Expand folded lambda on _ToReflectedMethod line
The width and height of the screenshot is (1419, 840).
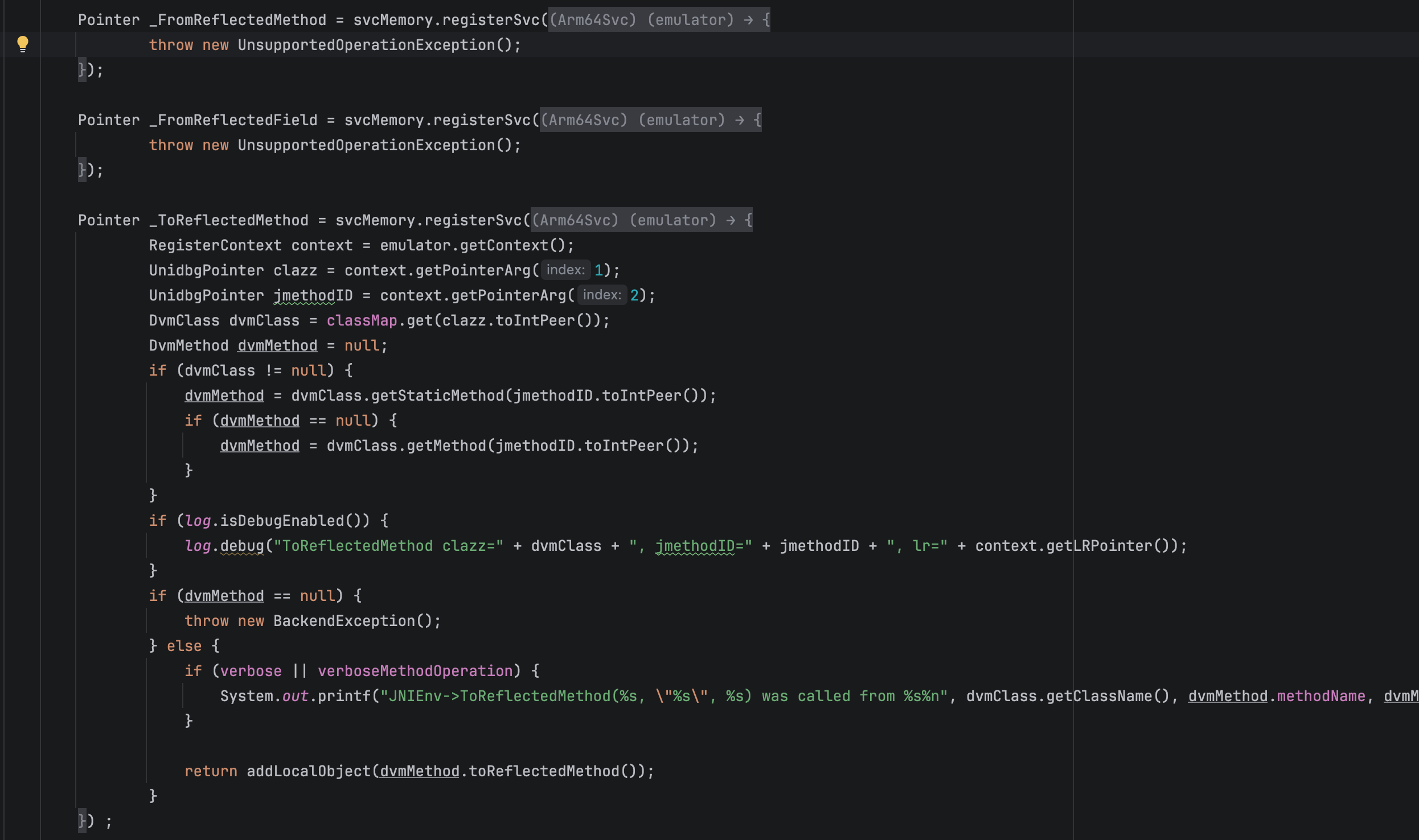(x=641, y=220)
